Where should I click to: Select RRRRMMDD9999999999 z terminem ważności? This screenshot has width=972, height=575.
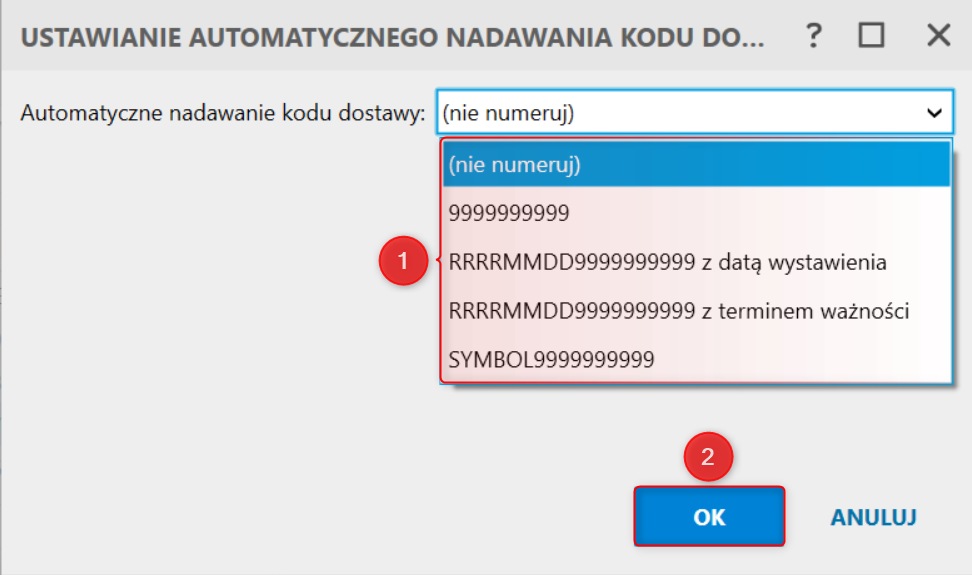697,311
